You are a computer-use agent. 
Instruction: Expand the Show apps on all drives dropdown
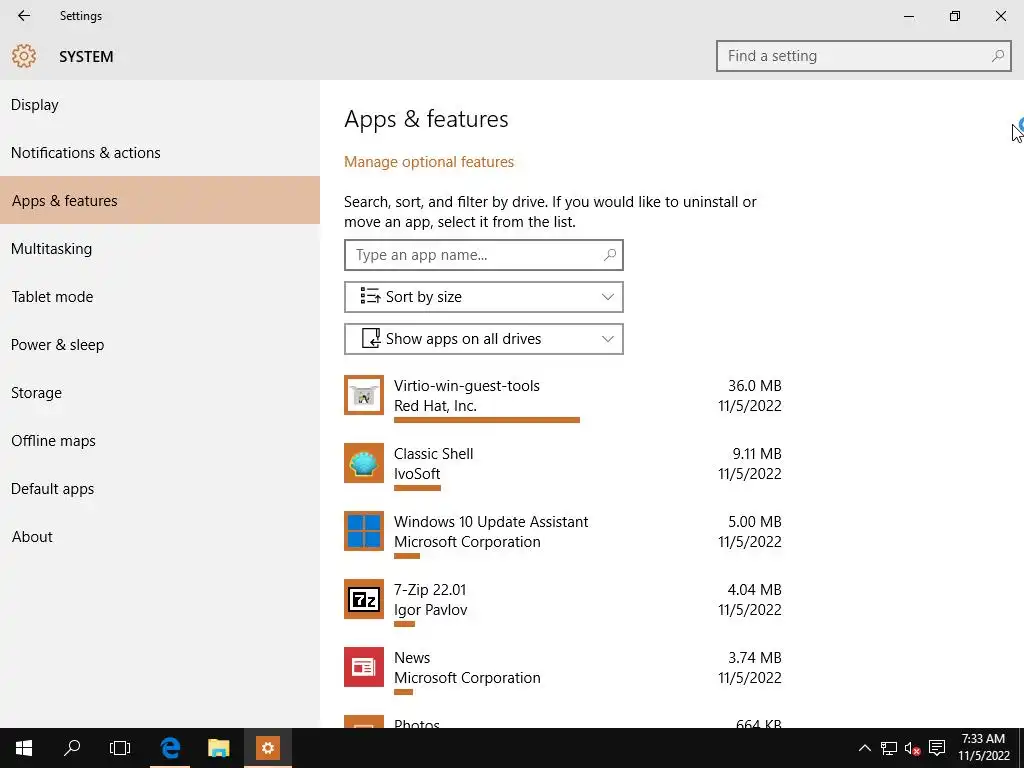click(484, 339)
